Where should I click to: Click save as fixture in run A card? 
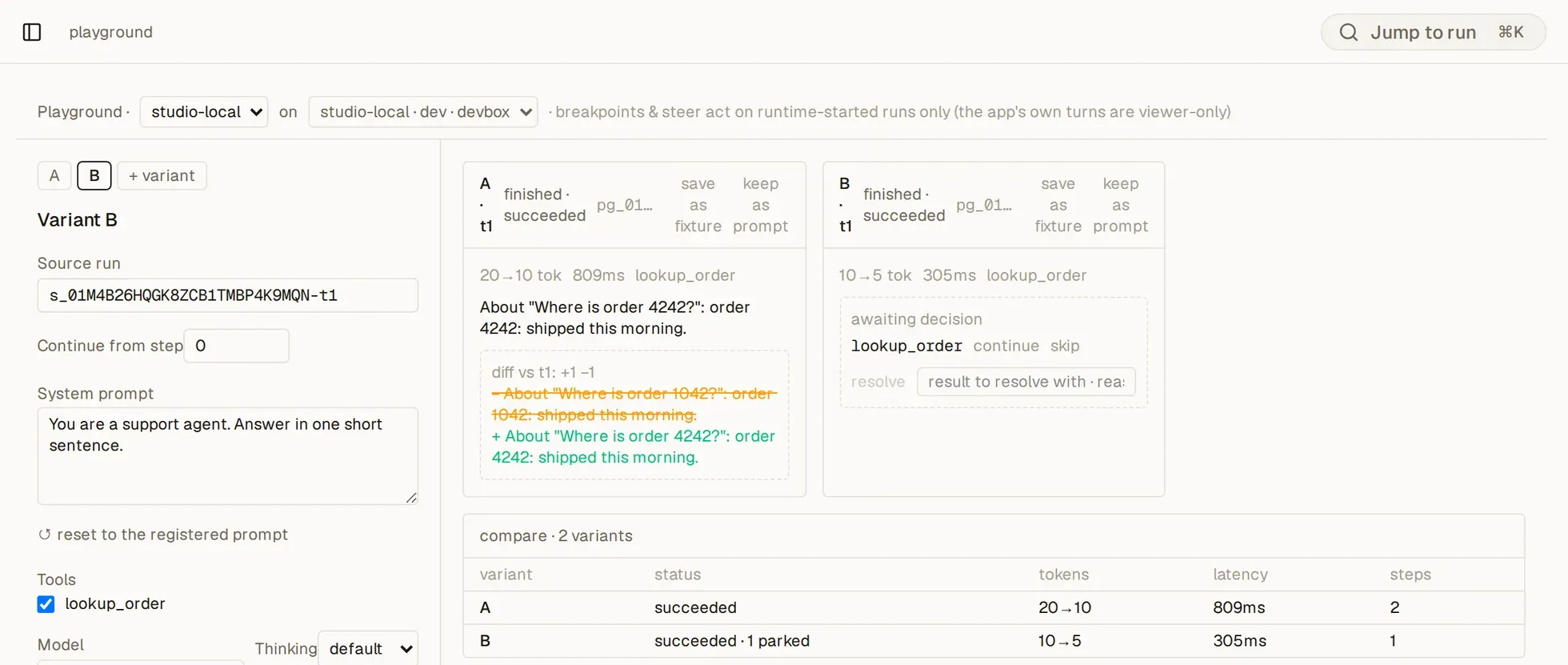tap(698, 205)
